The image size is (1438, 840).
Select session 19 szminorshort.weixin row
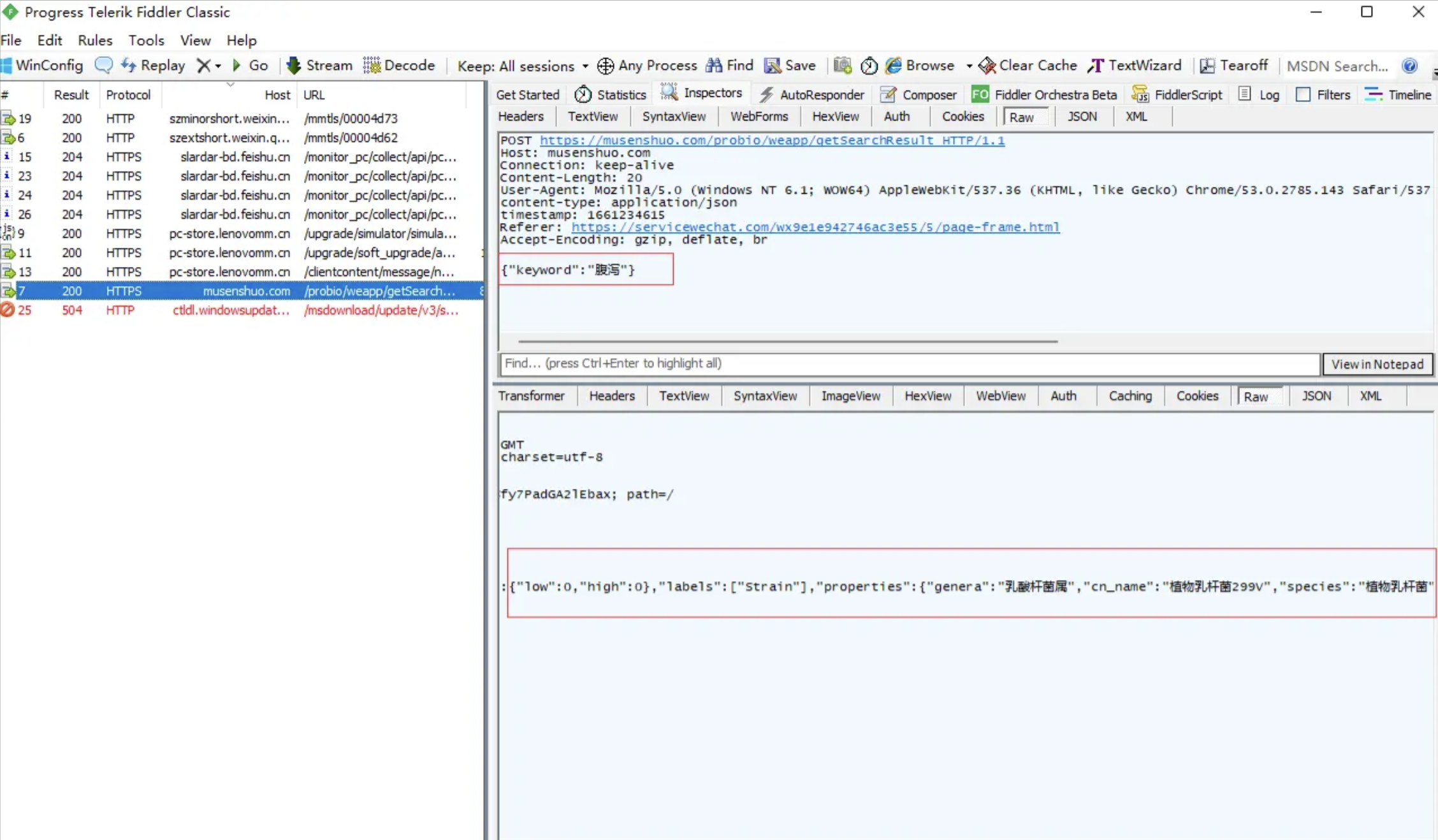(x=242, y=119)
